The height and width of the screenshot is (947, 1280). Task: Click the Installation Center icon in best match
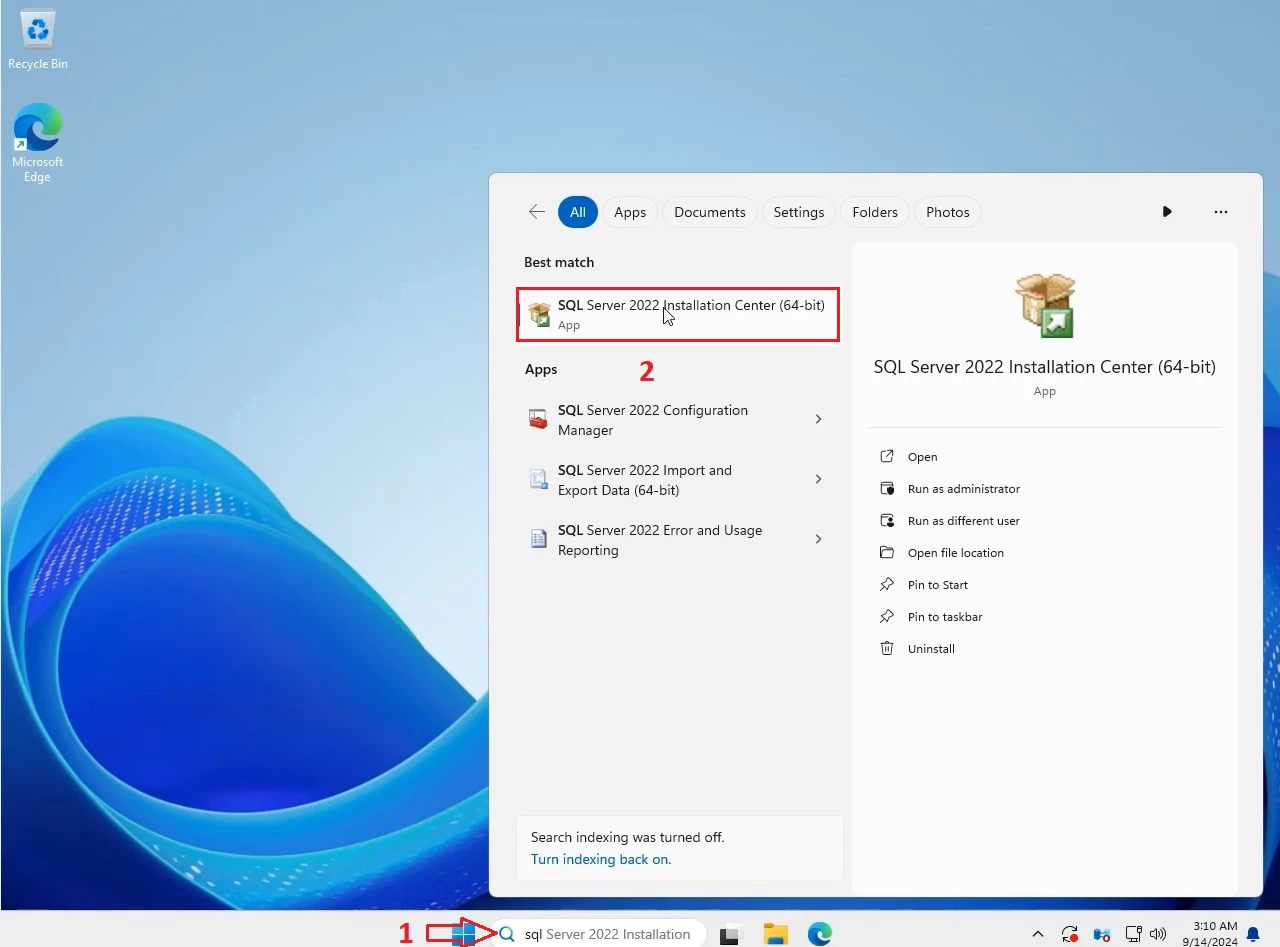click(539, 314)
